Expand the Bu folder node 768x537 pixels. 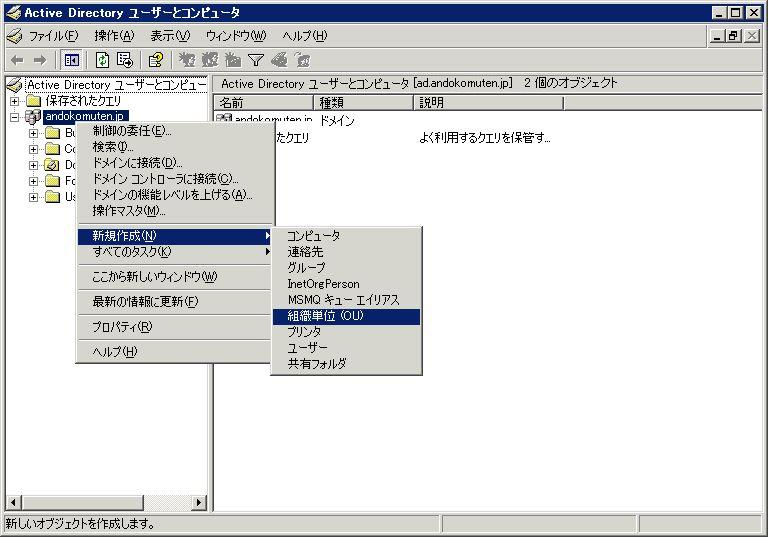click(33, 133)
